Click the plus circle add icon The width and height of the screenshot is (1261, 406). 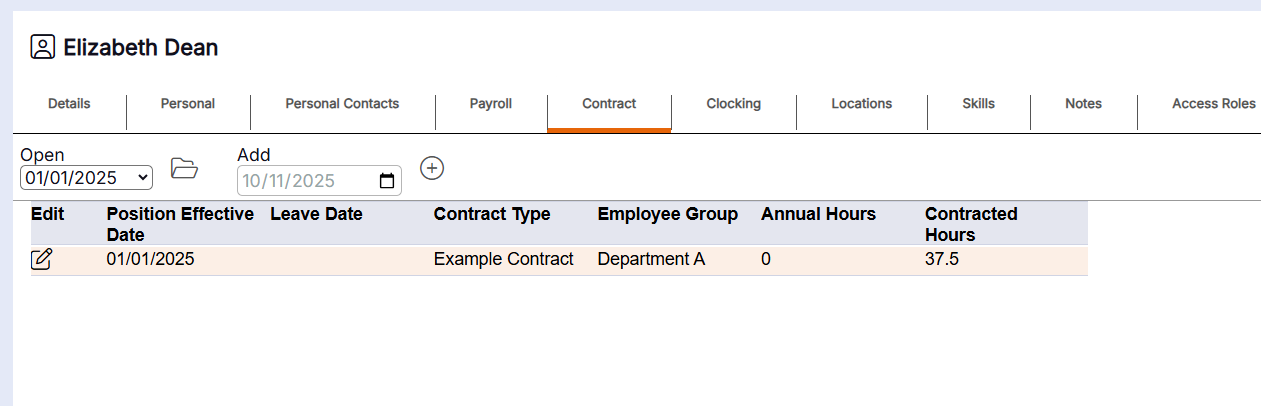(x=432, y=168)
